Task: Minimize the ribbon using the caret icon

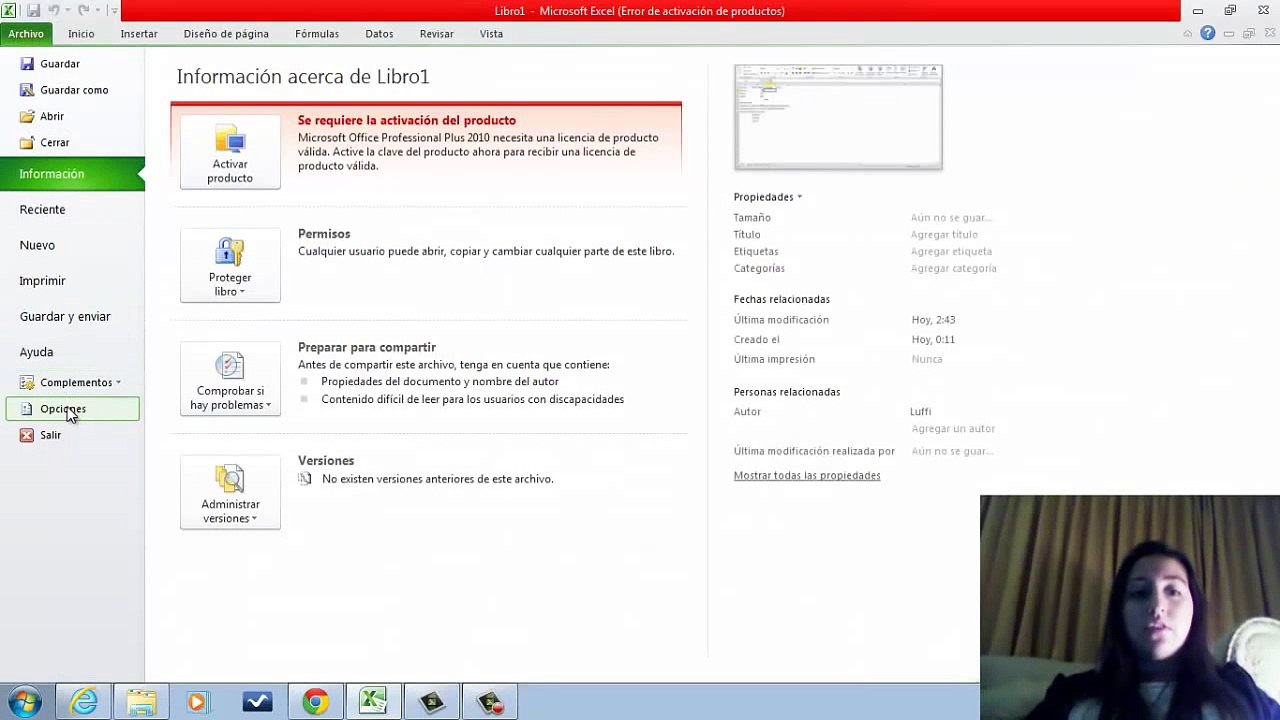Action: click(x=1188, y=34)
